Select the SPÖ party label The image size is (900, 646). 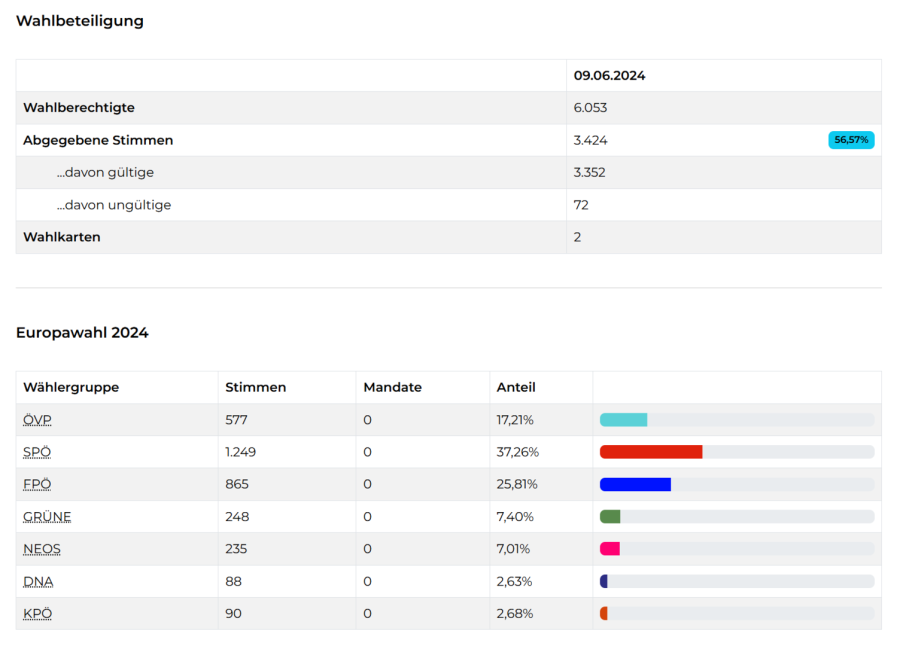(x=37, y=452)
